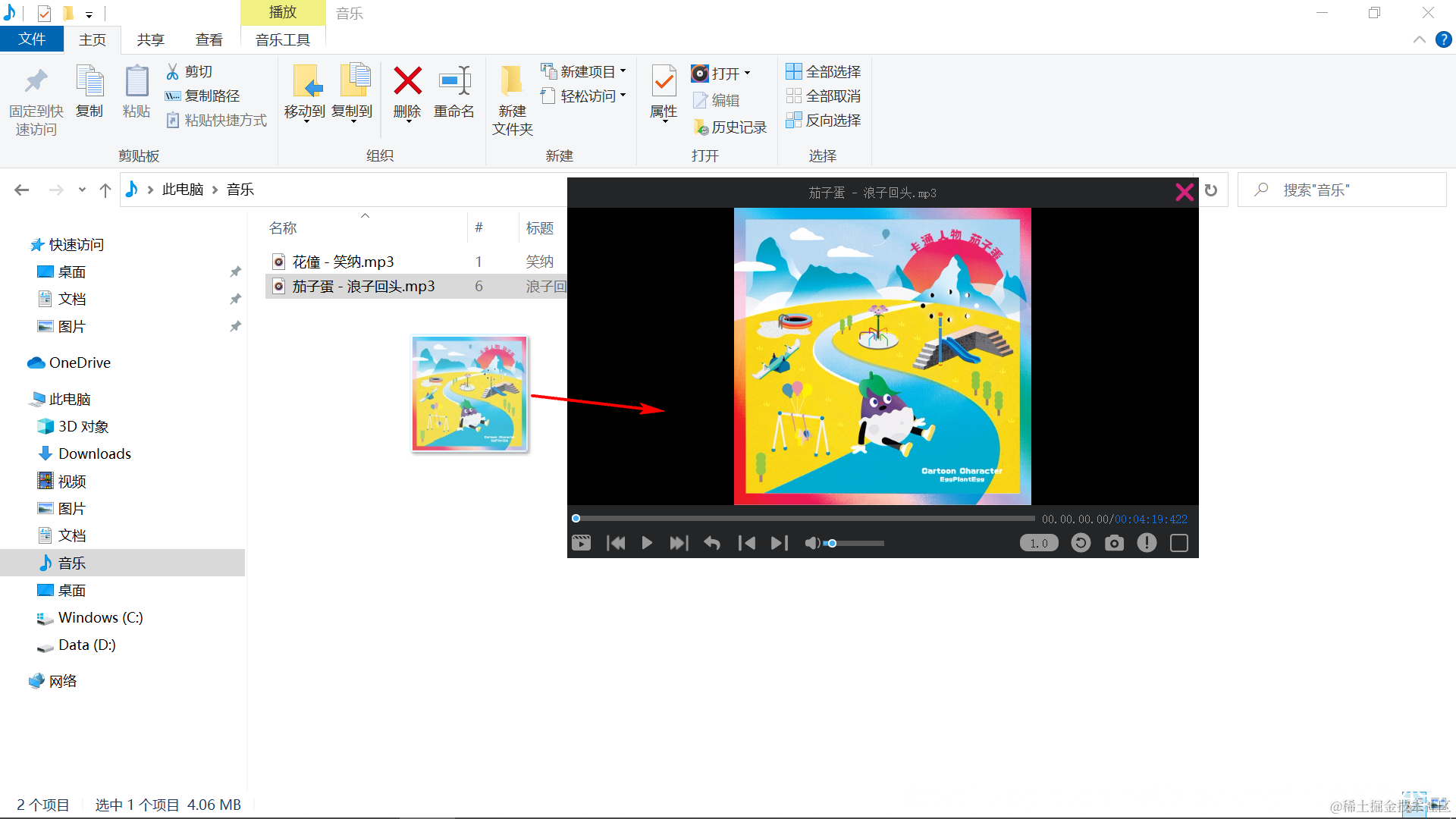Image resolution: width=1456 pixels, height=819 pixels.
Task: Click the camera snapshot icon in player
Action: click(1114, 543)
